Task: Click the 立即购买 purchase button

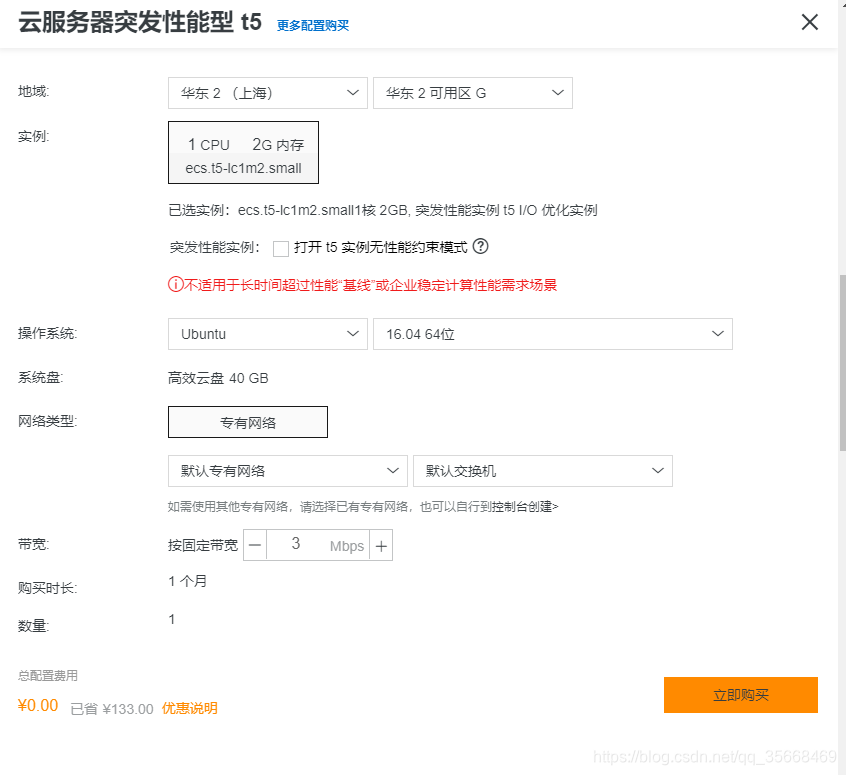Action: (x=740, y=694)
